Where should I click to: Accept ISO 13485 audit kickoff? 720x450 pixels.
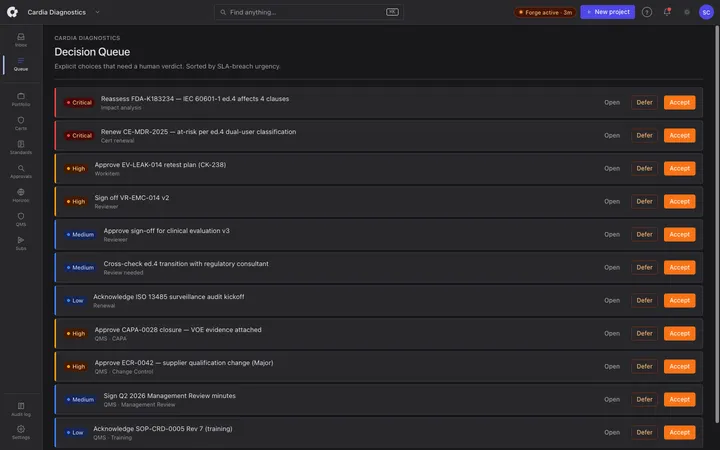679,300
